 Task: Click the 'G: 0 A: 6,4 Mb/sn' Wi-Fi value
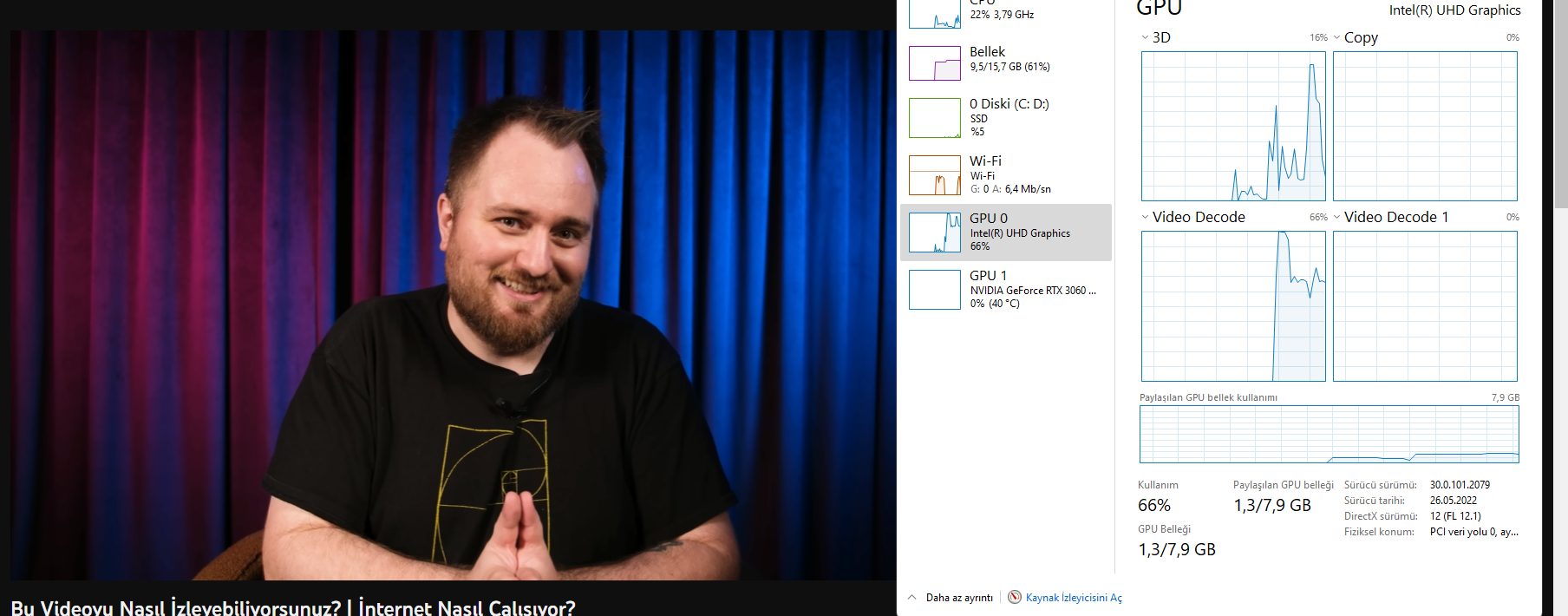[x=1010, y=189]
